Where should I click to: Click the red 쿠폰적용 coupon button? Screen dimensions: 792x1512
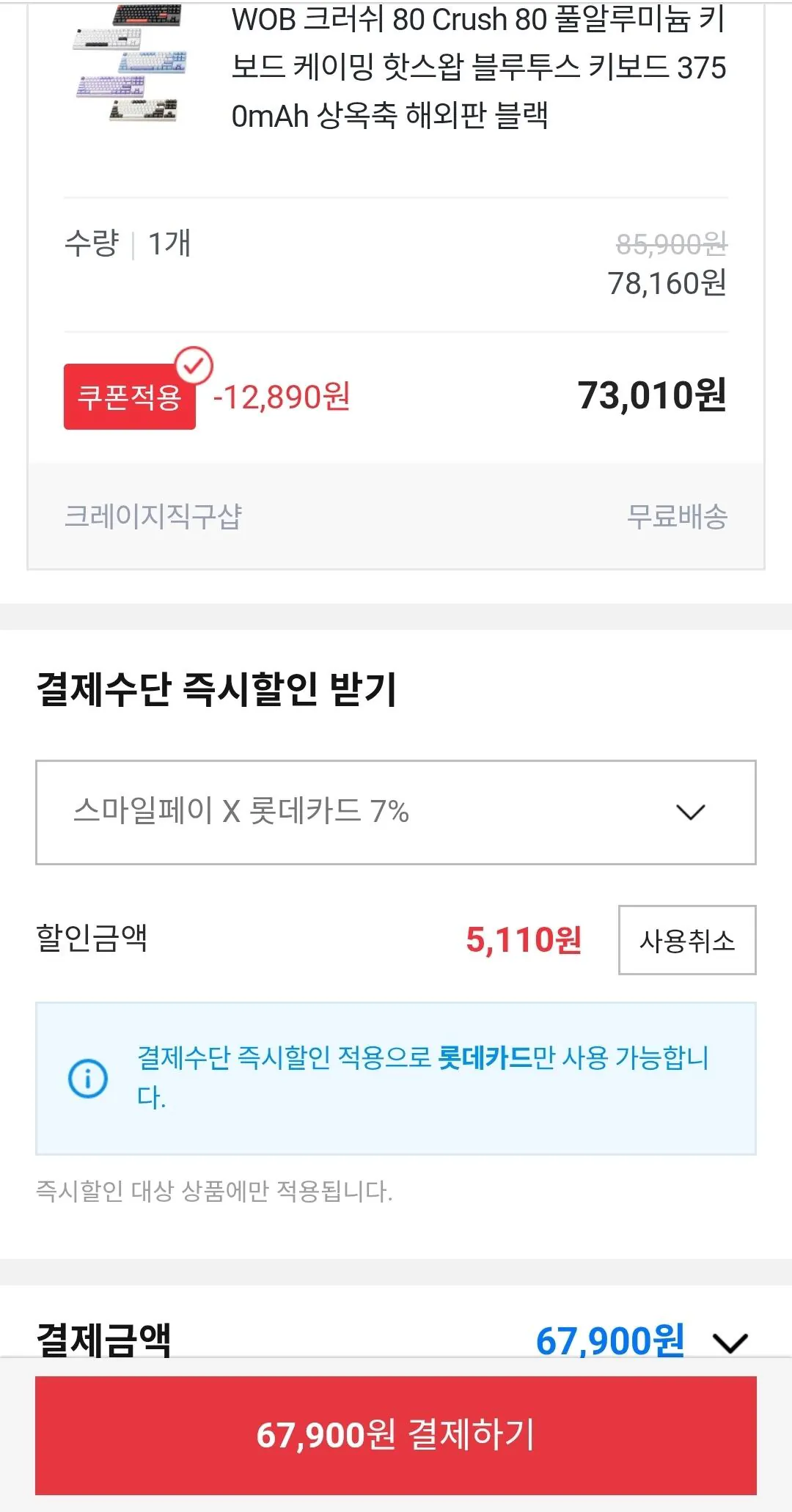tap(130, 397)
